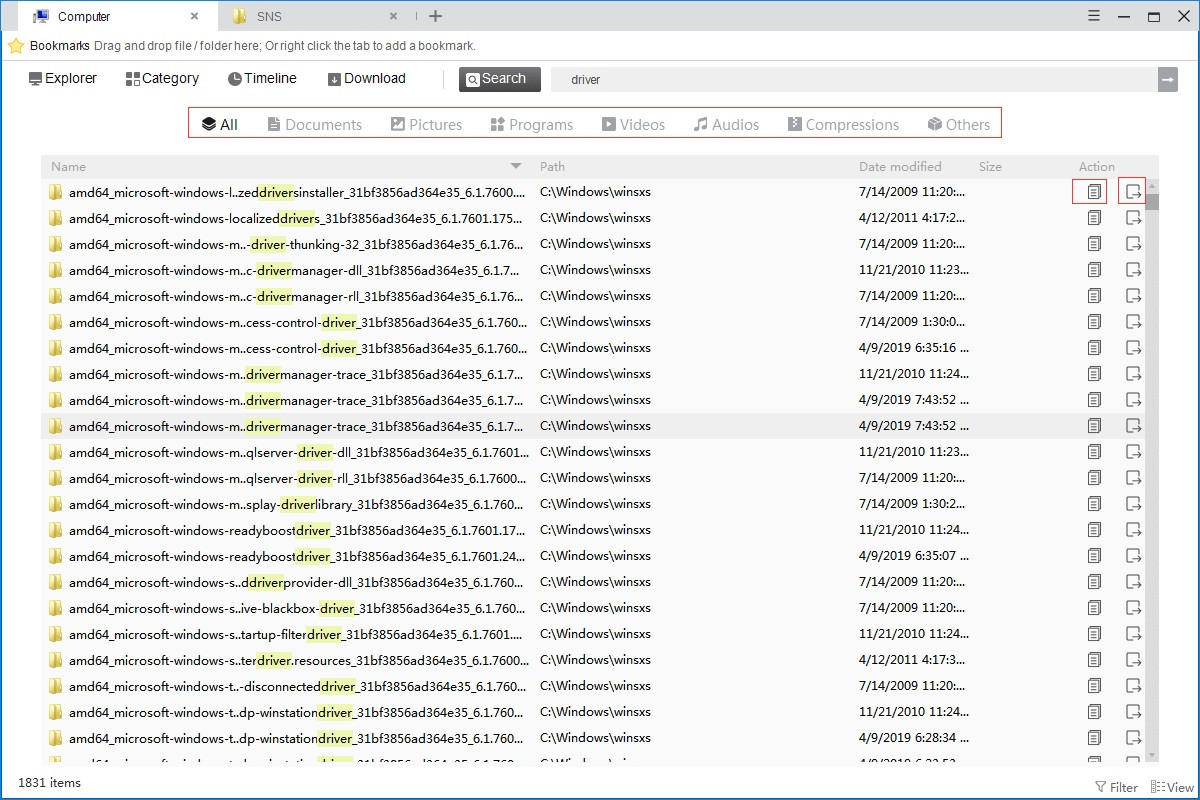Filter results by Compressions
Image resolution: width=1200 pixels, height=800 pixels.
[x=843, y=124]
